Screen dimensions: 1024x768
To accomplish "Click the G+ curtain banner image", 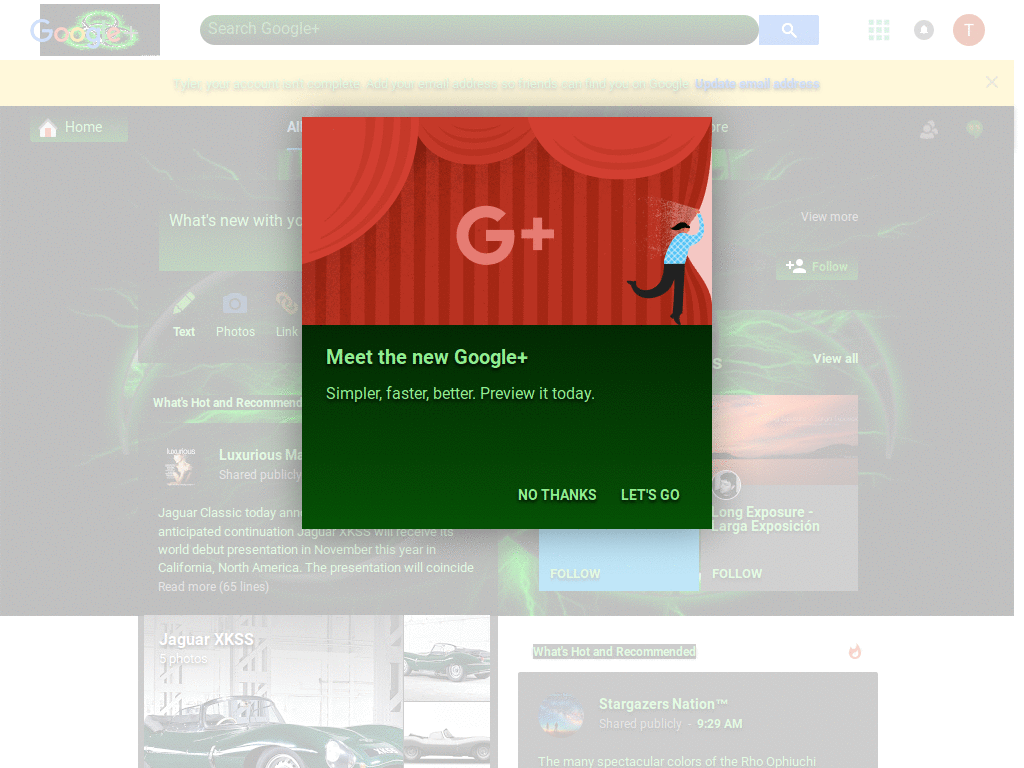I will point(507,221).
